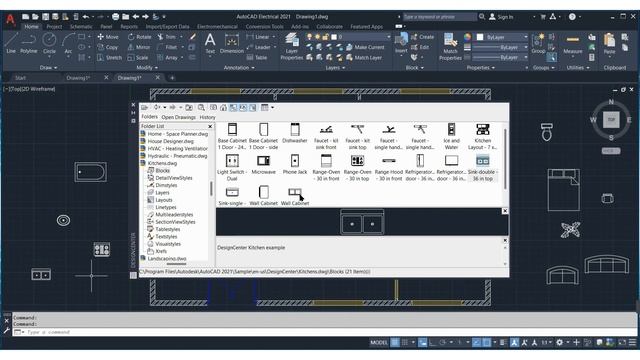Select Layers in the folder tree

(162, 193)
